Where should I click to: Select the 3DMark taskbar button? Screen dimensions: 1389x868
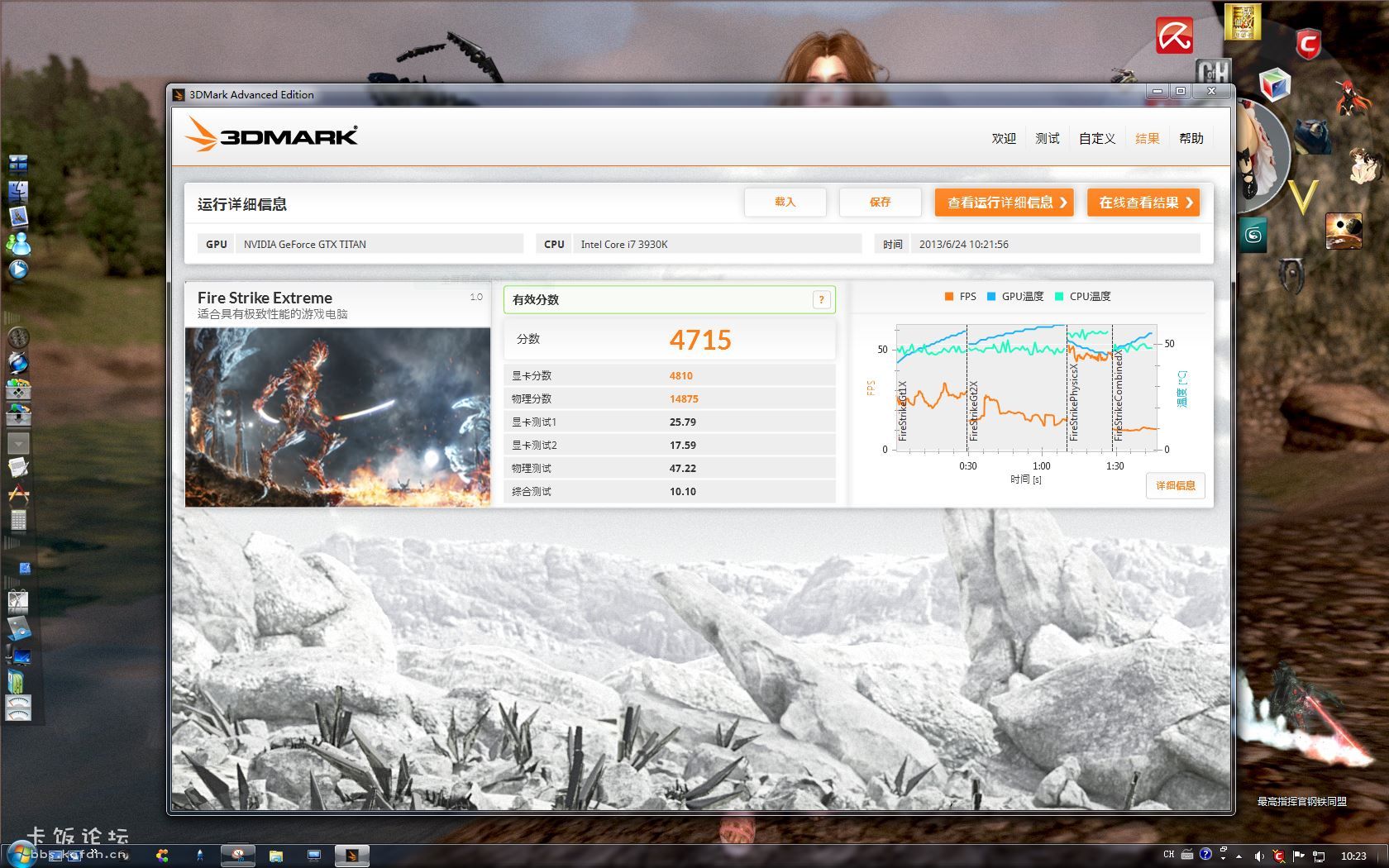click(x=351, y=855)
